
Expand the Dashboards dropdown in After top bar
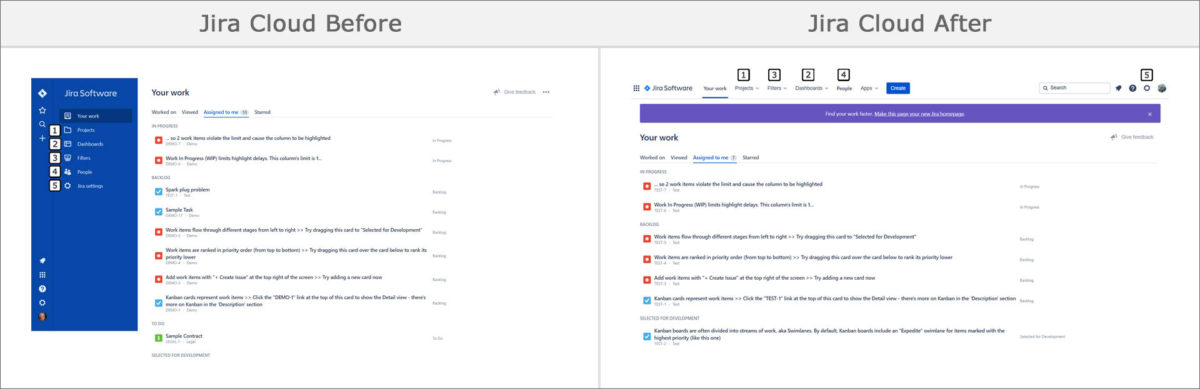tap(812, 88)
